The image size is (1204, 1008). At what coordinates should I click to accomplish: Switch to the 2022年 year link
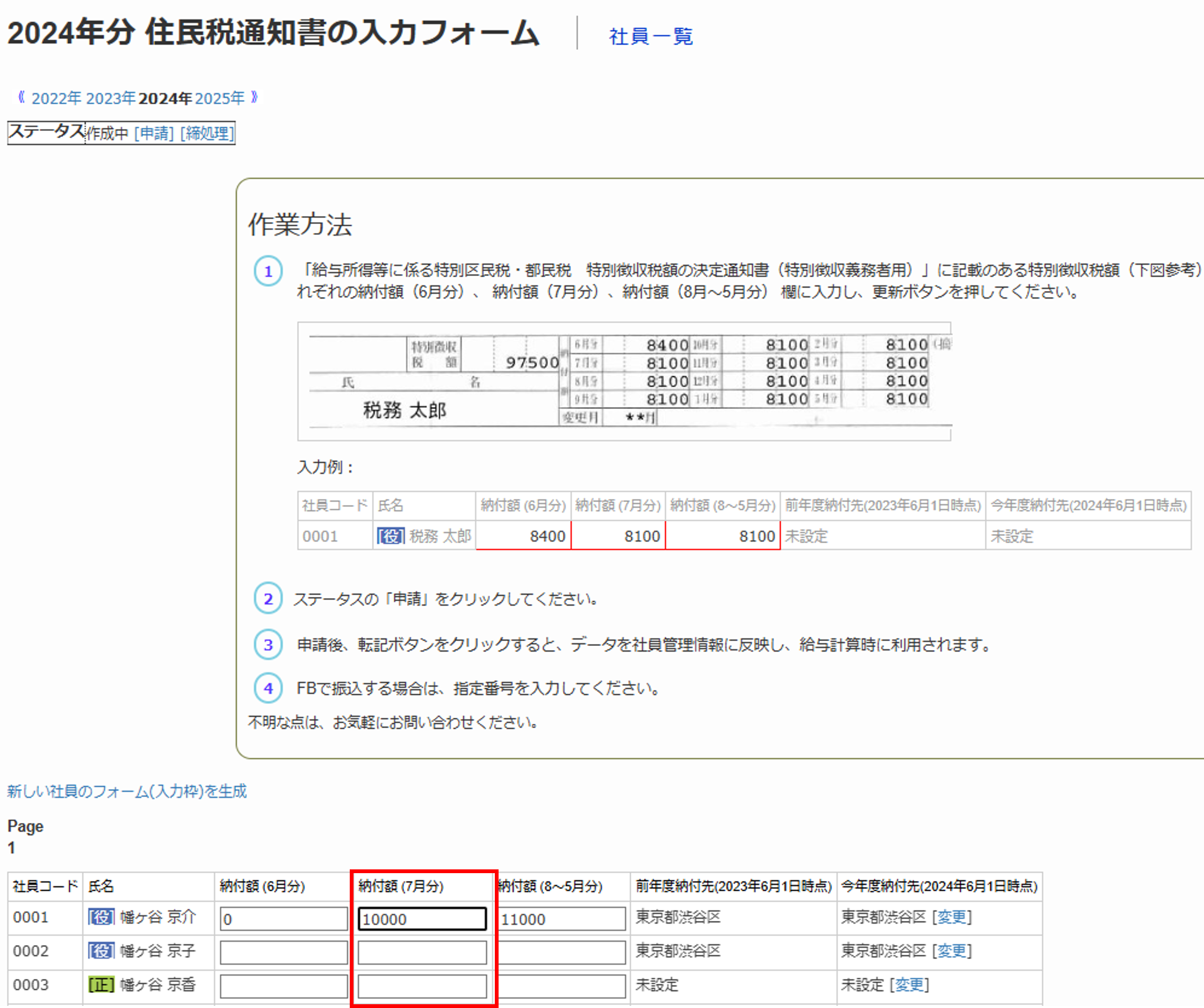click(56, 99)
